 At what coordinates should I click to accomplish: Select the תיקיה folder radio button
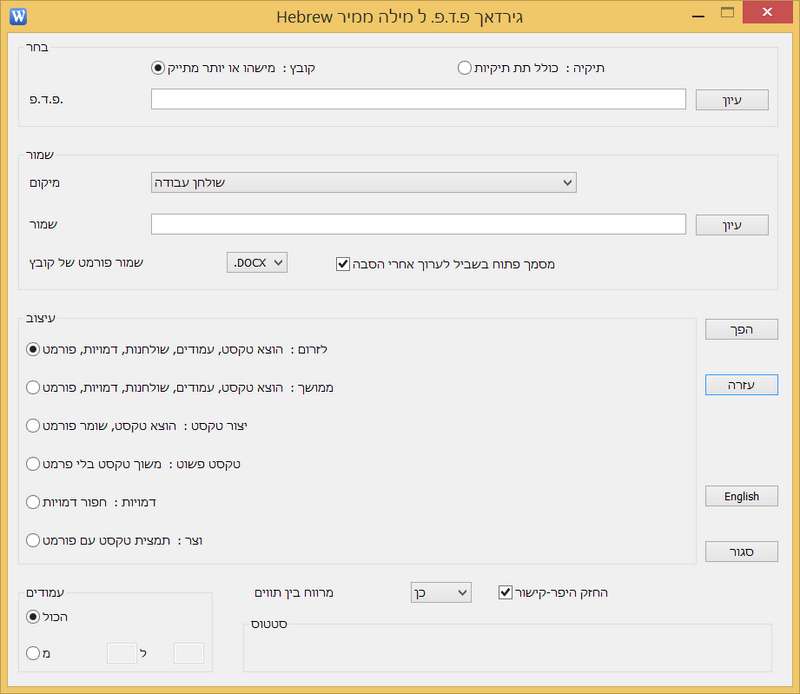click(x=464, y=68)
